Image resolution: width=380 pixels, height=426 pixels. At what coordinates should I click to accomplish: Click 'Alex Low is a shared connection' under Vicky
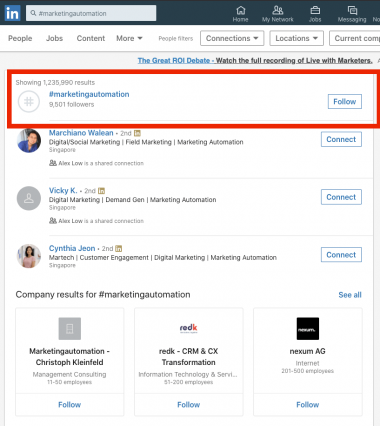pos(101,221)
